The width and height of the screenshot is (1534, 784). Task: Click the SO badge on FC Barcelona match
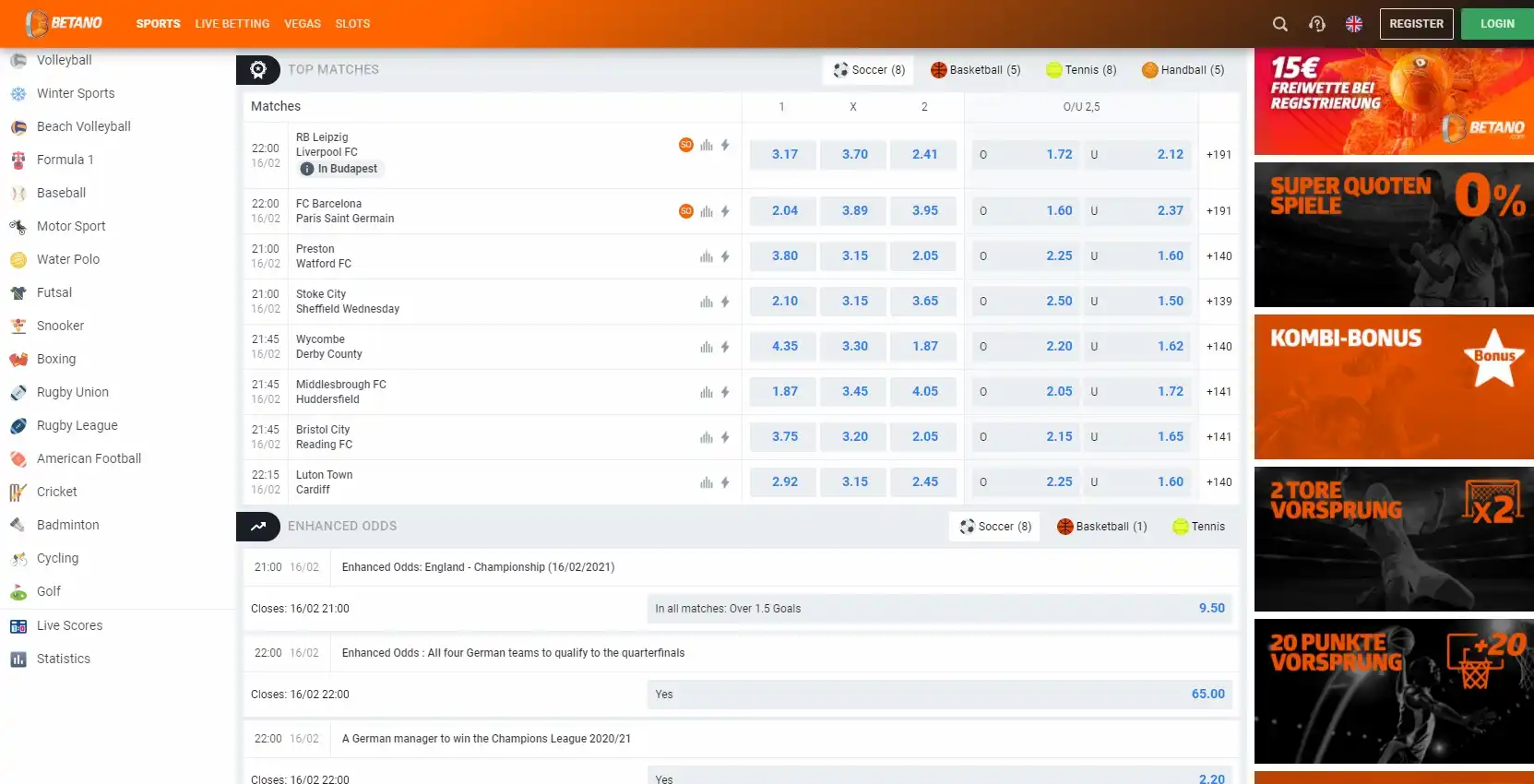(x=686, y=211)
